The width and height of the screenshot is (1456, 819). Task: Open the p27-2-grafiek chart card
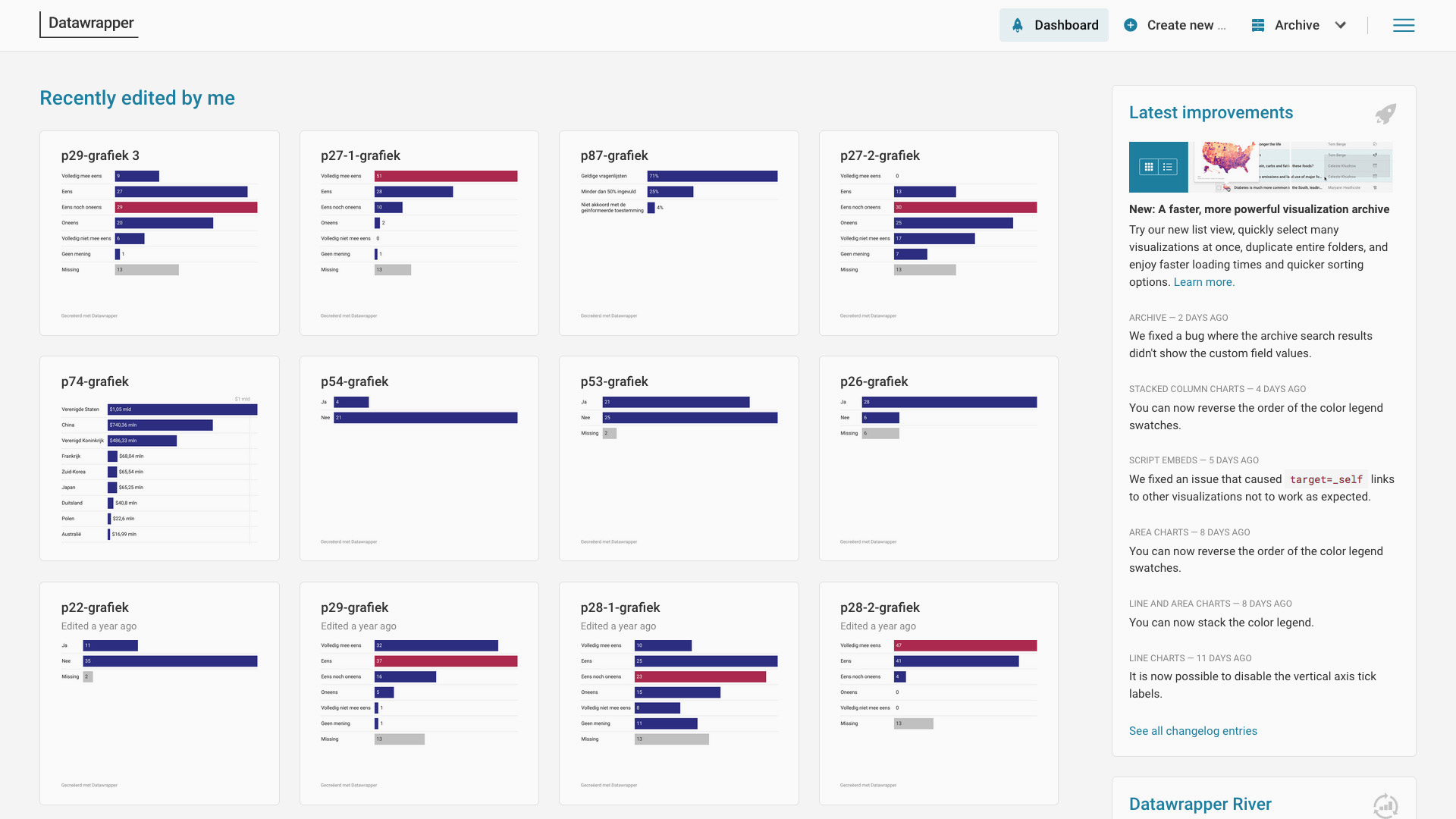coord(938,233)
